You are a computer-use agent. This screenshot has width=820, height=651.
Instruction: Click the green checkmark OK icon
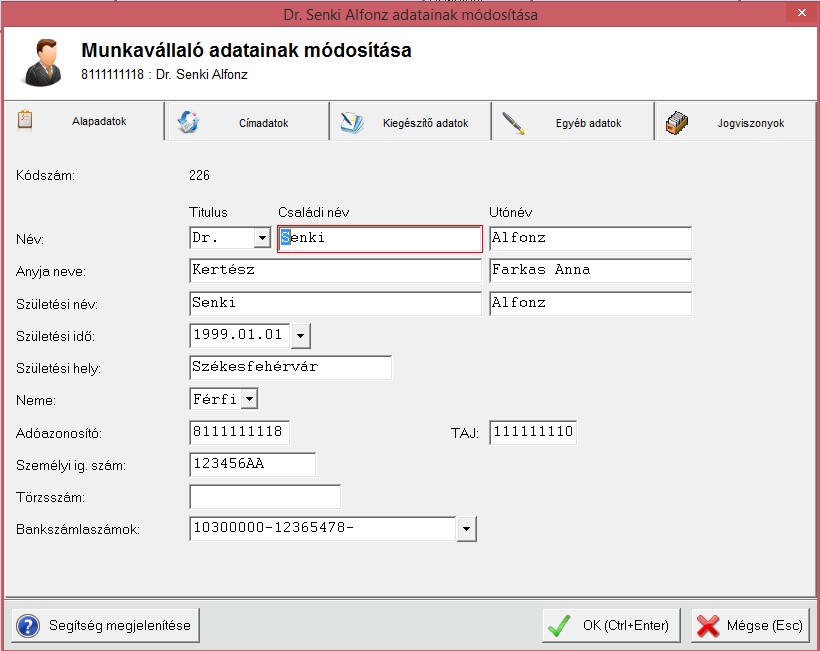558,626
